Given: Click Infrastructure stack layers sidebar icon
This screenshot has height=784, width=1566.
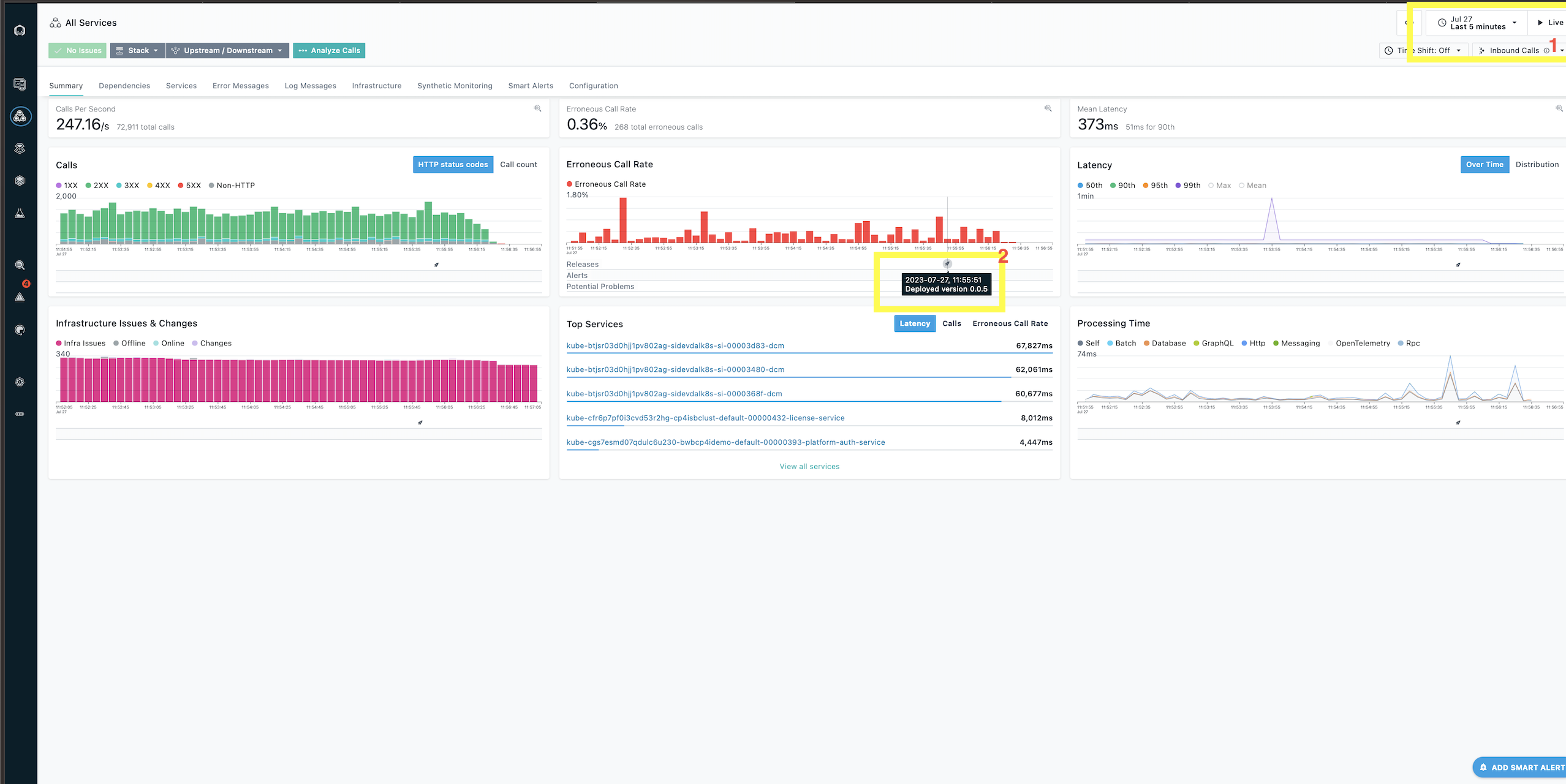Looking at the screenshot, I should coord(20,181).
